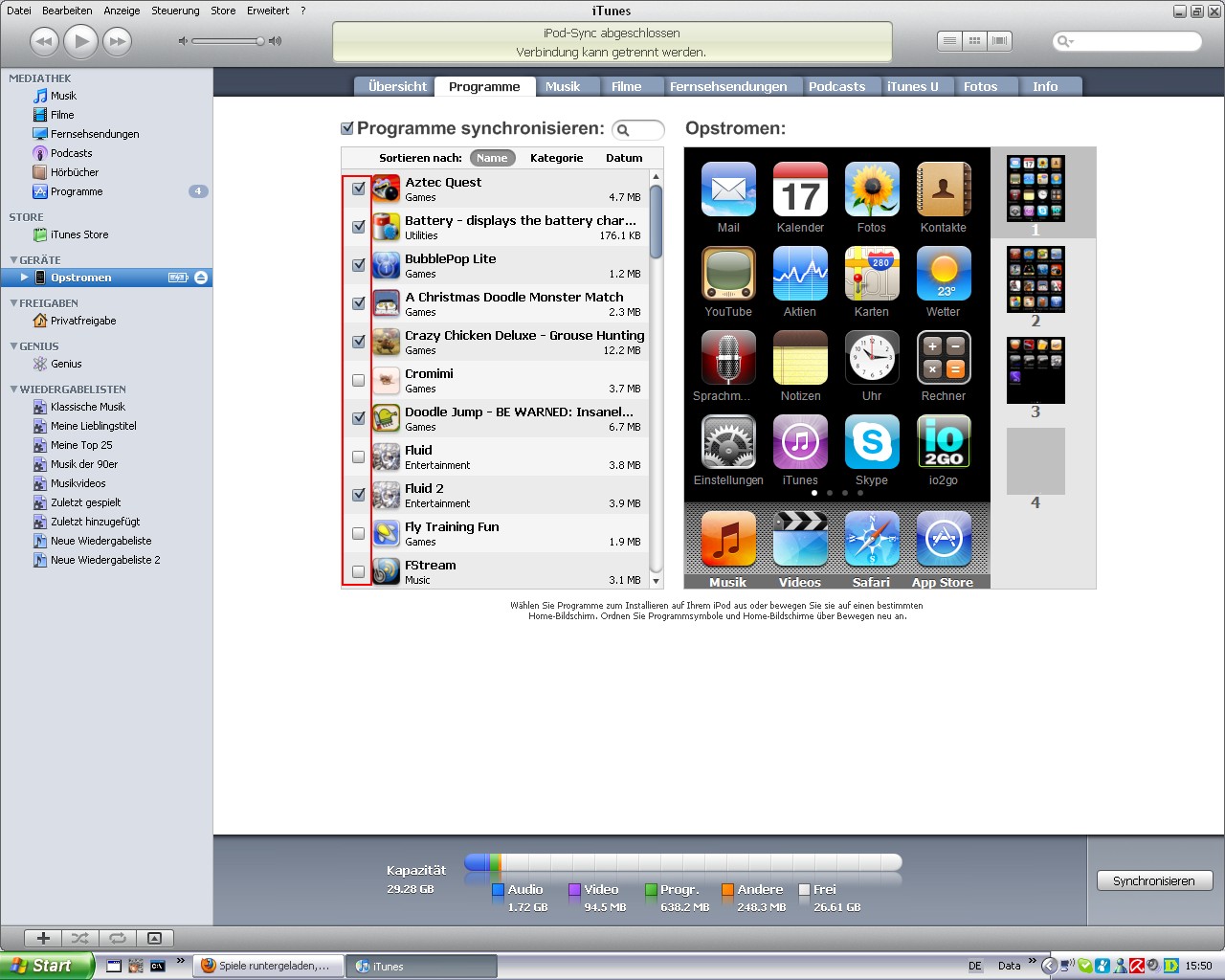The image size is (1225, 980).
Task: Check the Fly Training Fun checkbox
Action: click(359, 533)
